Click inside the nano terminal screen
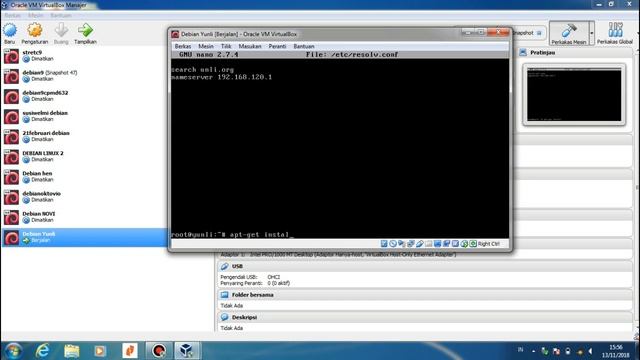The image size is (640, 360). pyautogui.click(x=340, y=148)
